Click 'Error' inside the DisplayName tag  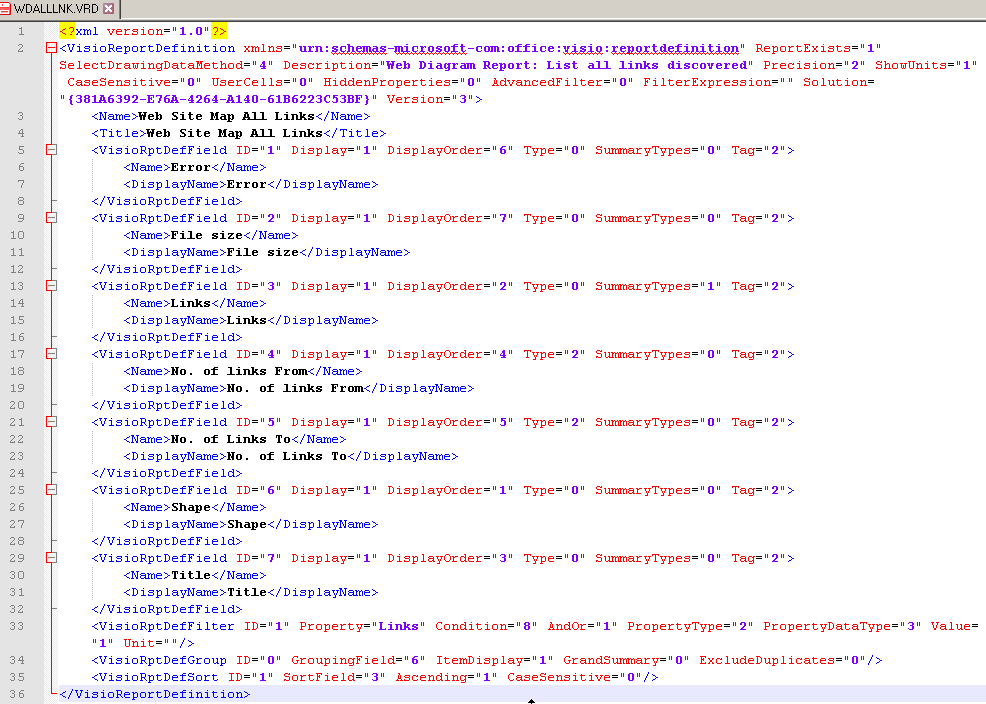246,184
